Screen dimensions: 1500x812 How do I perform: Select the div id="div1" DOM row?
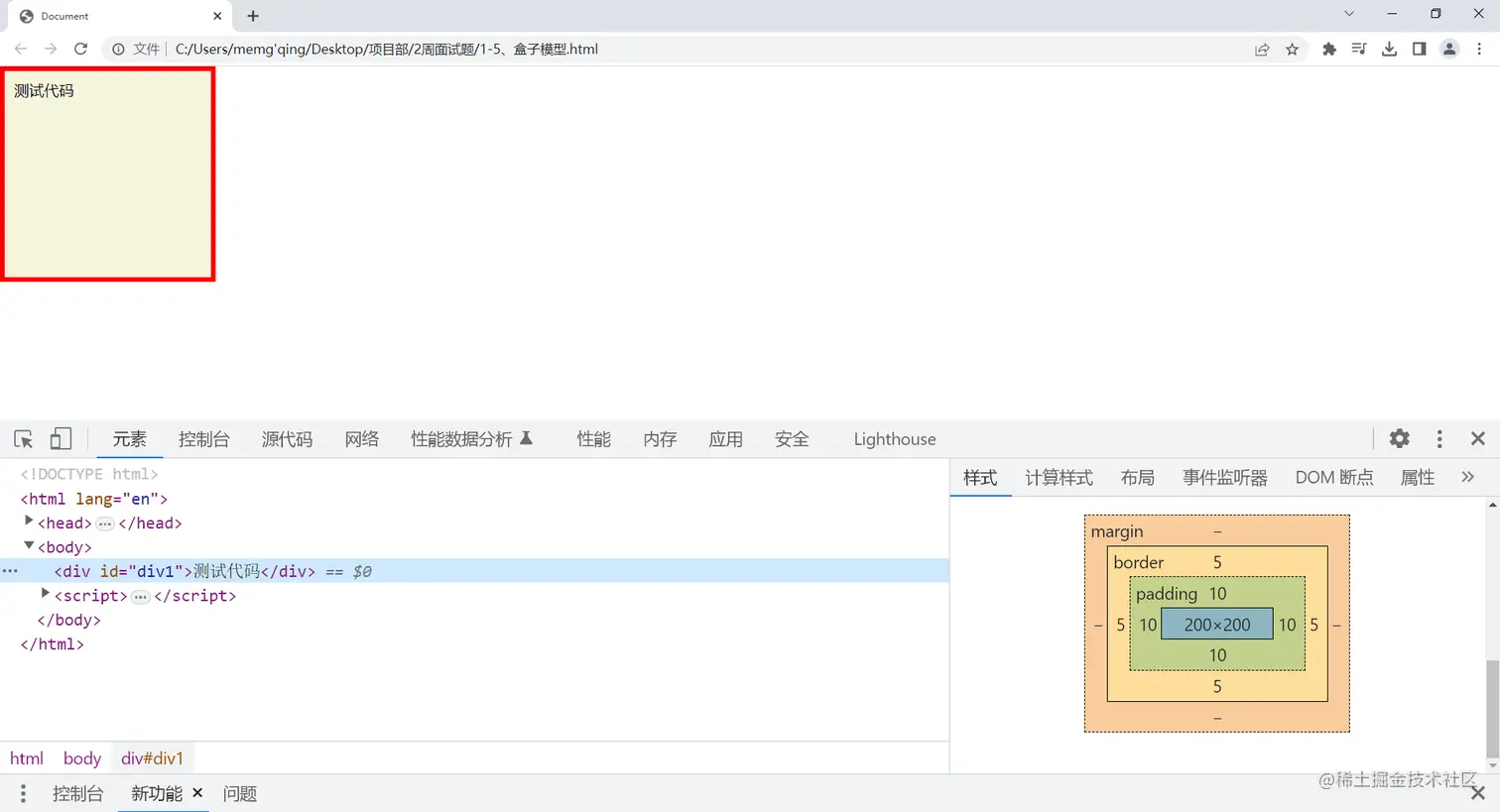point(474,571)
